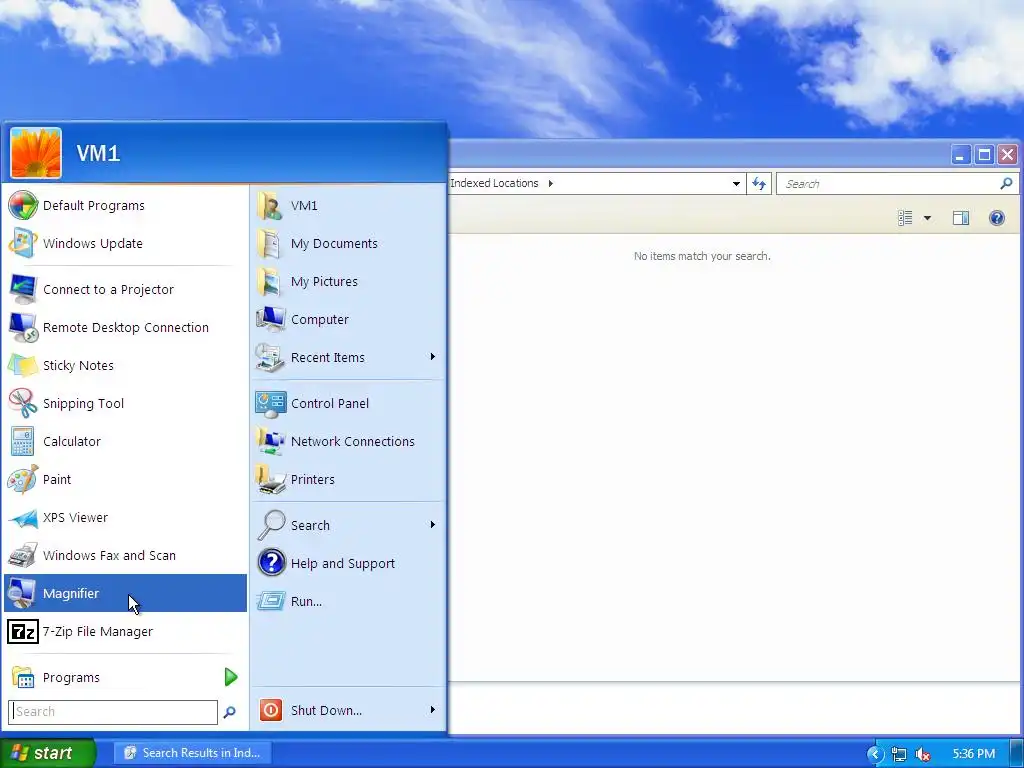This screenshot has width=1024, height=768.
Task: Close the search results window
Action: click(1008, 155)
